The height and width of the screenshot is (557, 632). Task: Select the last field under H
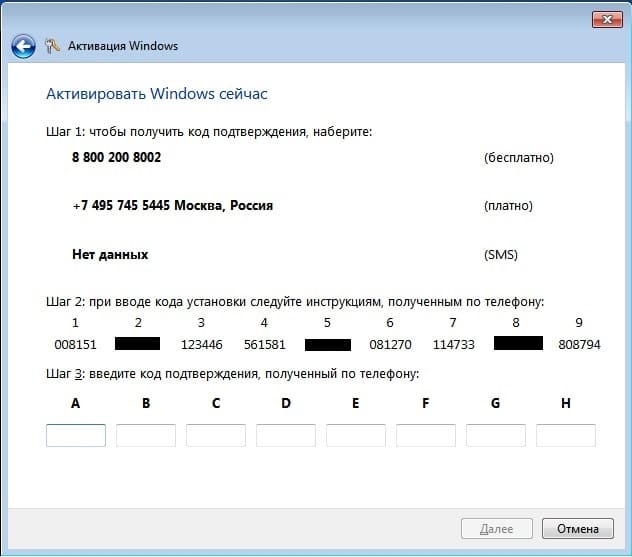pos(566,435)
